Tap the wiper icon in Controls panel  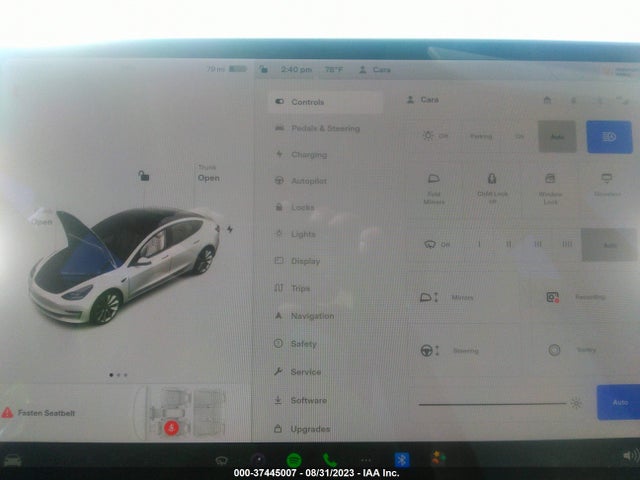coord(430,244)
